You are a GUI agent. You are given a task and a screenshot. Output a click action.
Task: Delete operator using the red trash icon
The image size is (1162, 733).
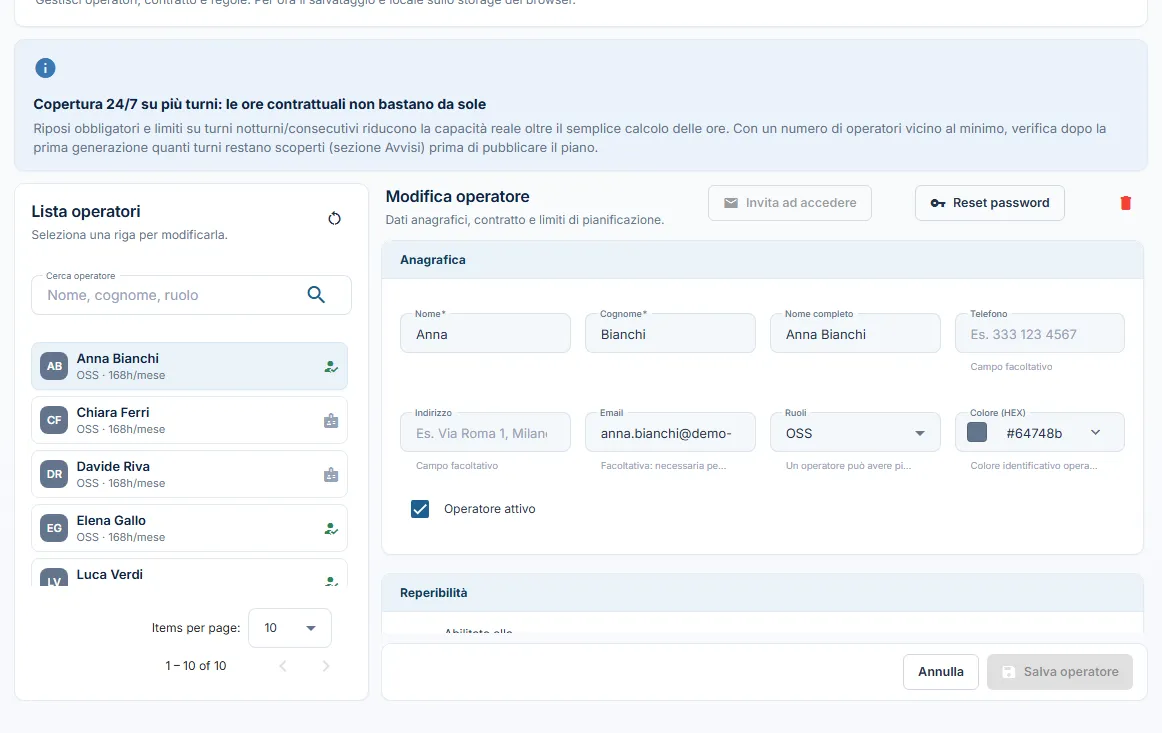[x=1126, y=203]
